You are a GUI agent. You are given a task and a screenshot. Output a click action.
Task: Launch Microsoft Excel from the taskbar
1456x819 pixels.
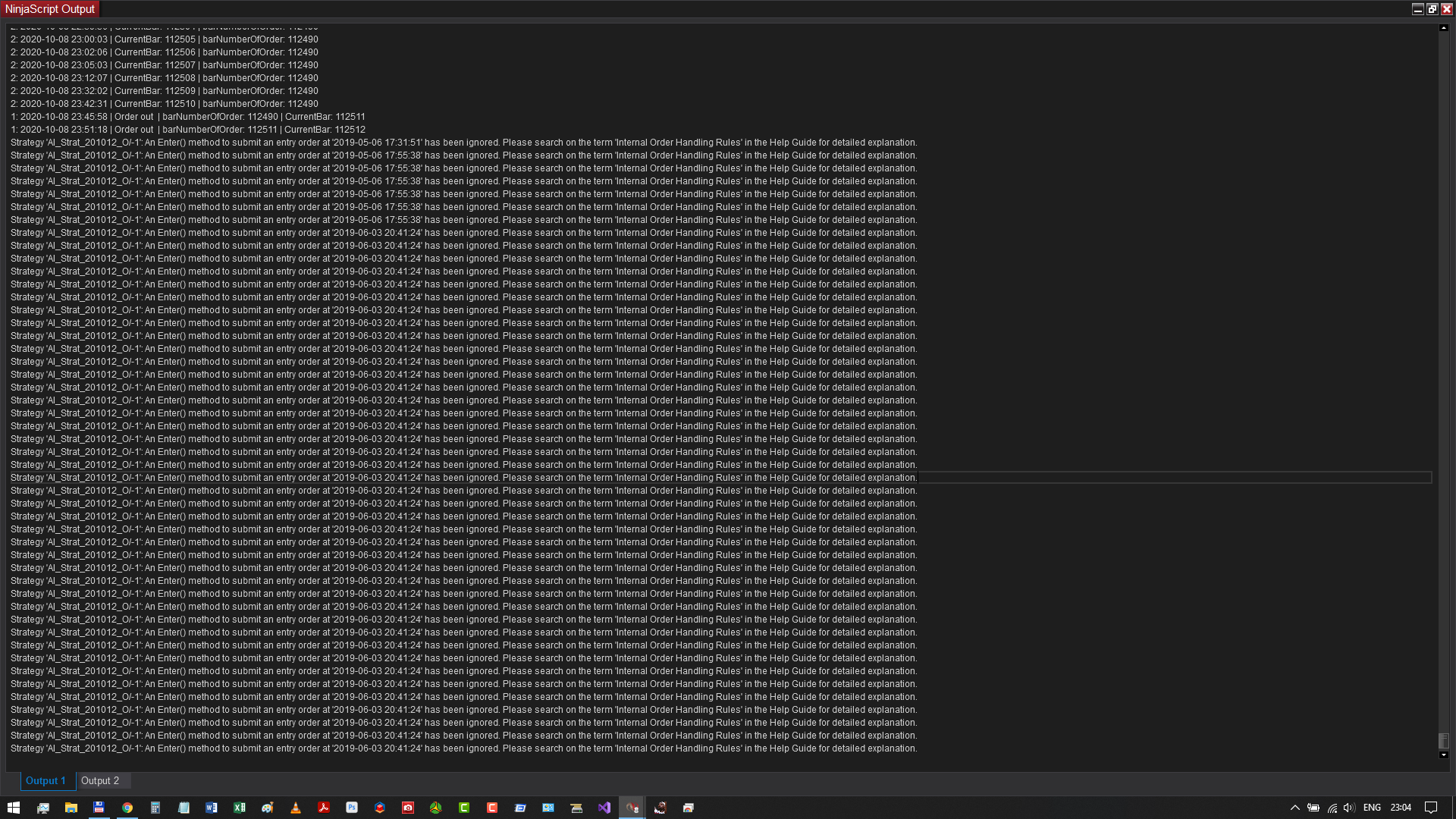[240, 808]
